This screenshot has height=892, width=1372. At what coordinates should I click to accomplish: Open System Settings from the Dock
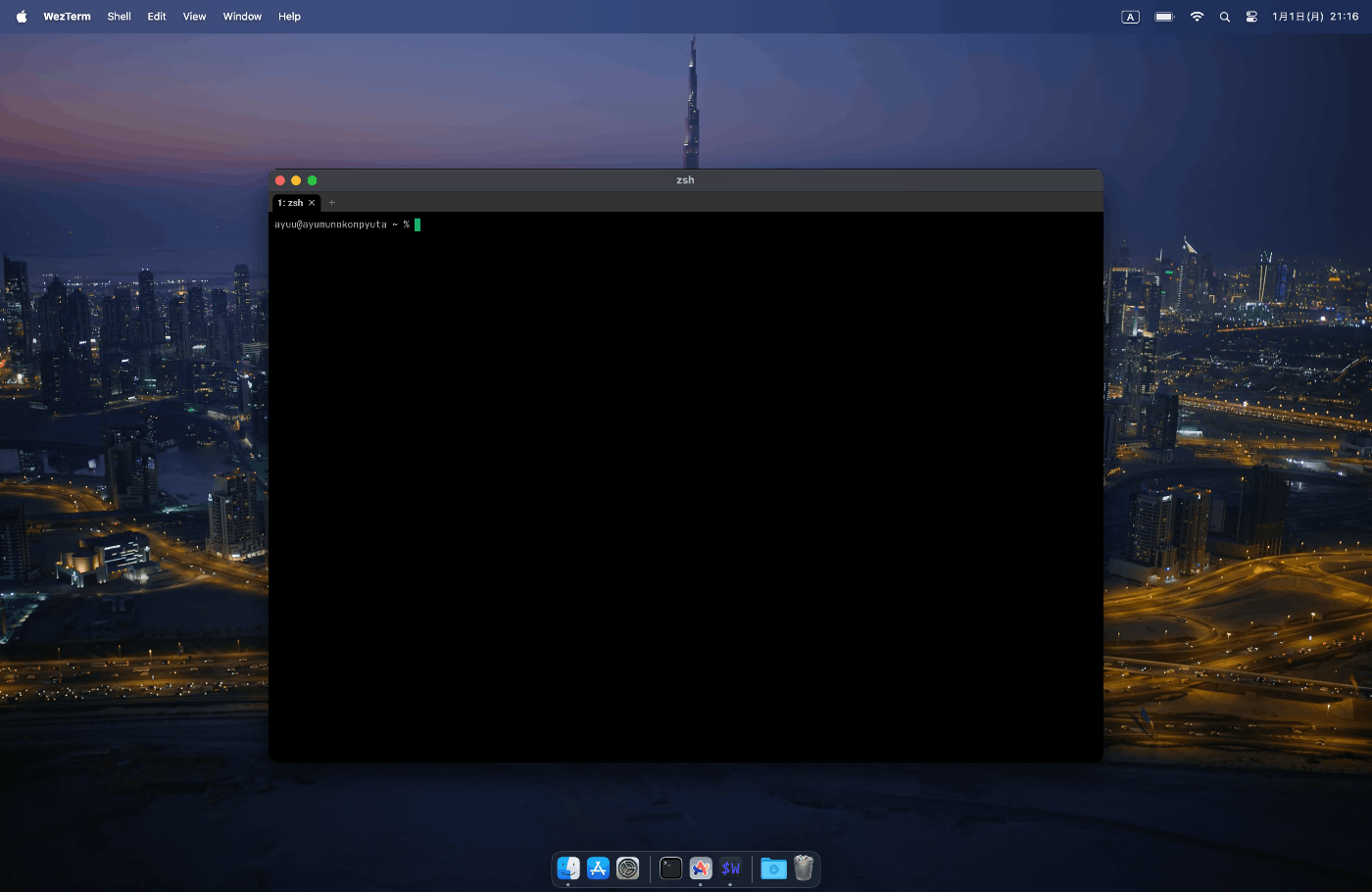point(627,868)
